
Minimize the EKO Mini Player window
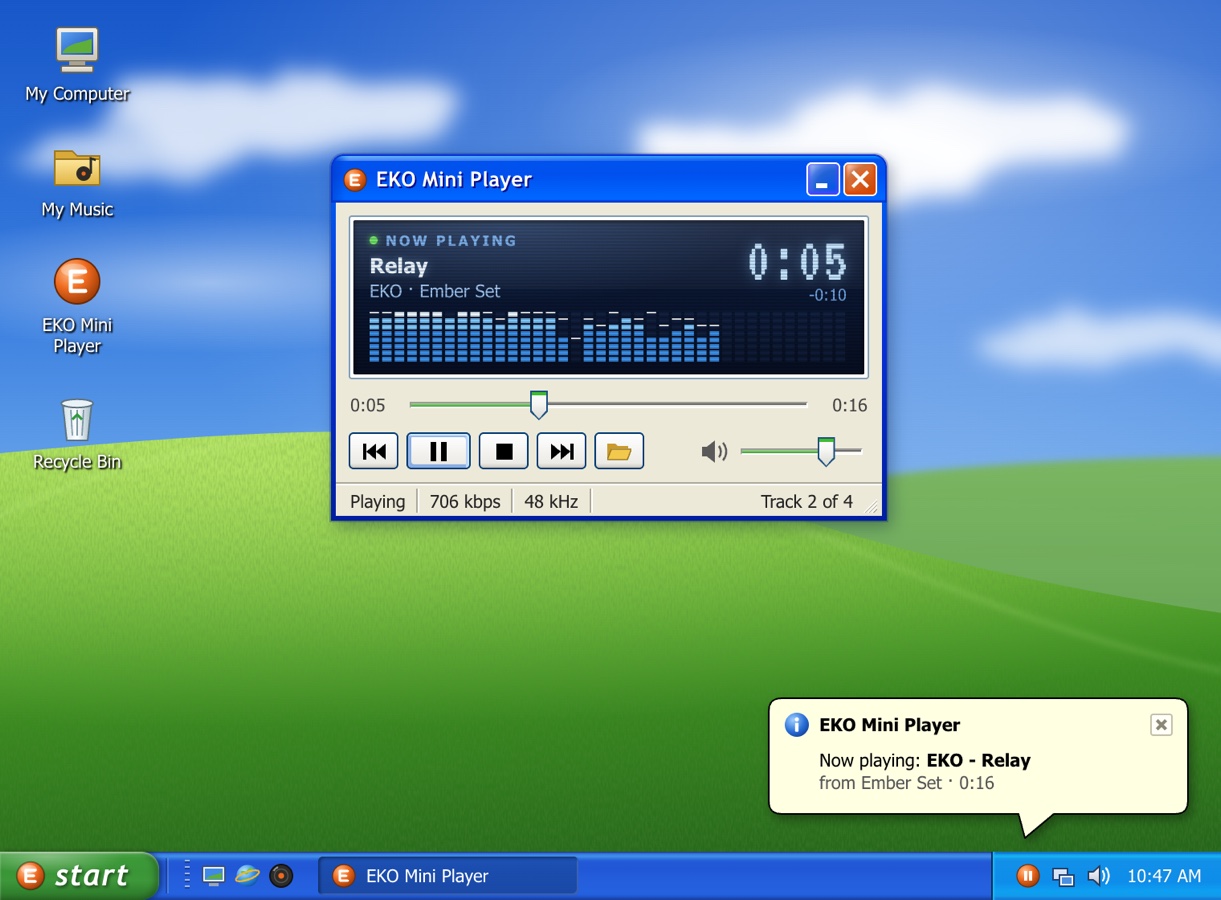click(x=823, y=180)
